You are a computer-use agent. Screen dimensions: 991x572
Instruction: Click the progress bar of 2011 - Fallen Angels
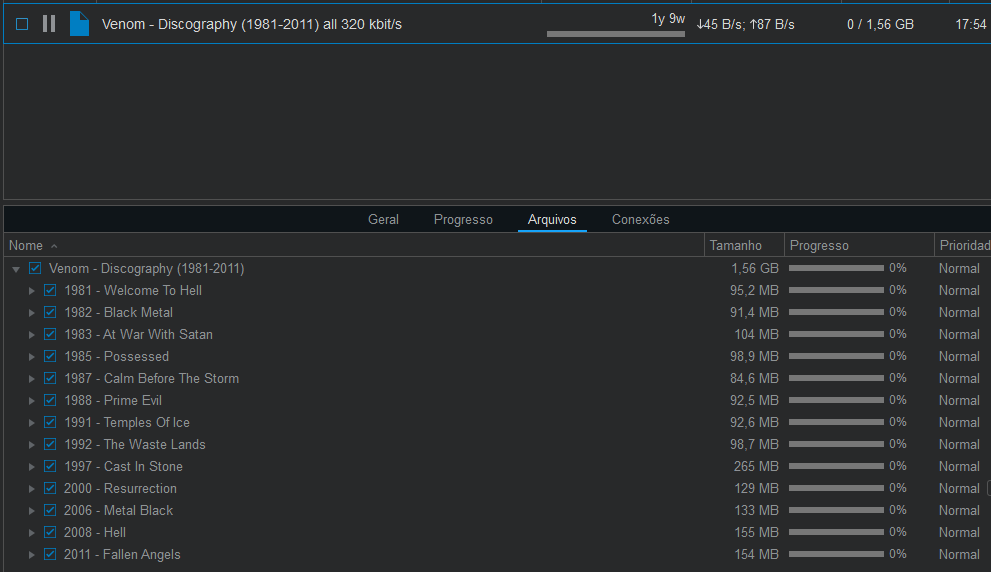point(836,554)
